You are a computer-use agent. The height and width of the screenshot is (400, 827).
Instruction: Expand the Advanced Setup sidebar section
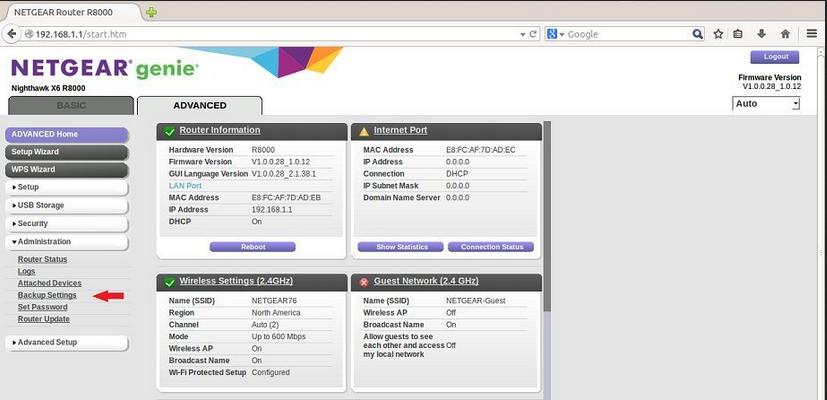[66, 343]
